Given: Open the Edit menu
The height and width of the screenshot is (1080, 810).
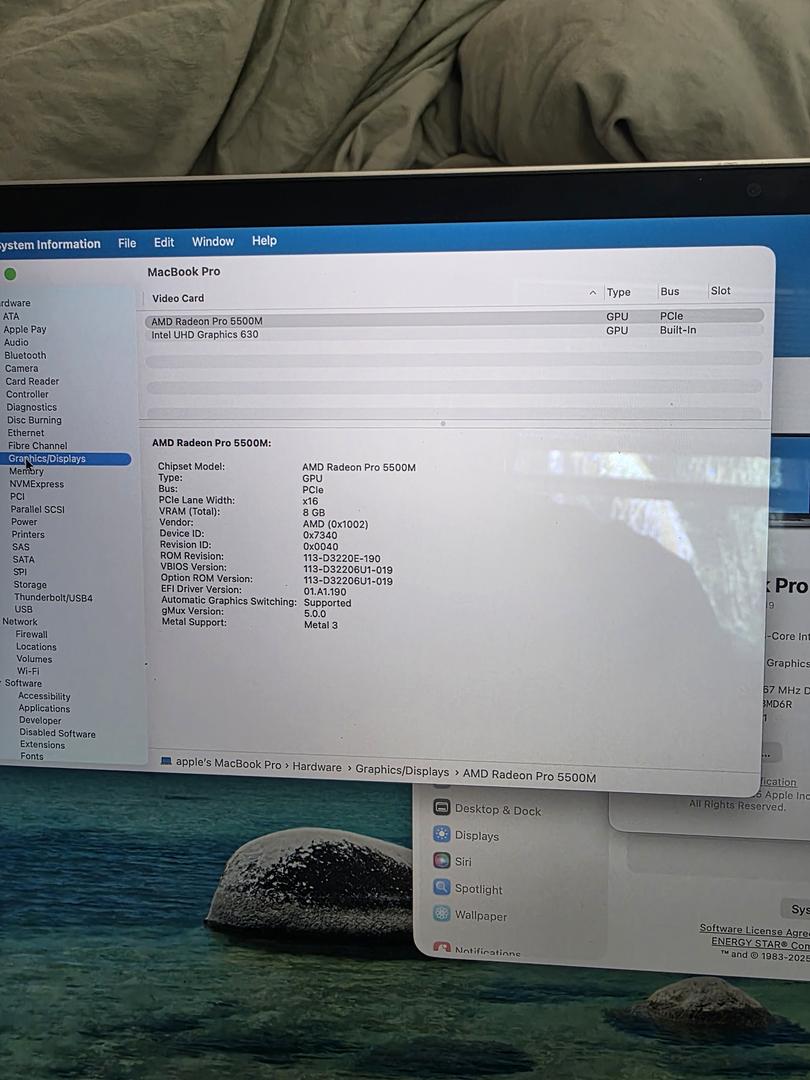Looking at the screenshot, I should 164,243.
